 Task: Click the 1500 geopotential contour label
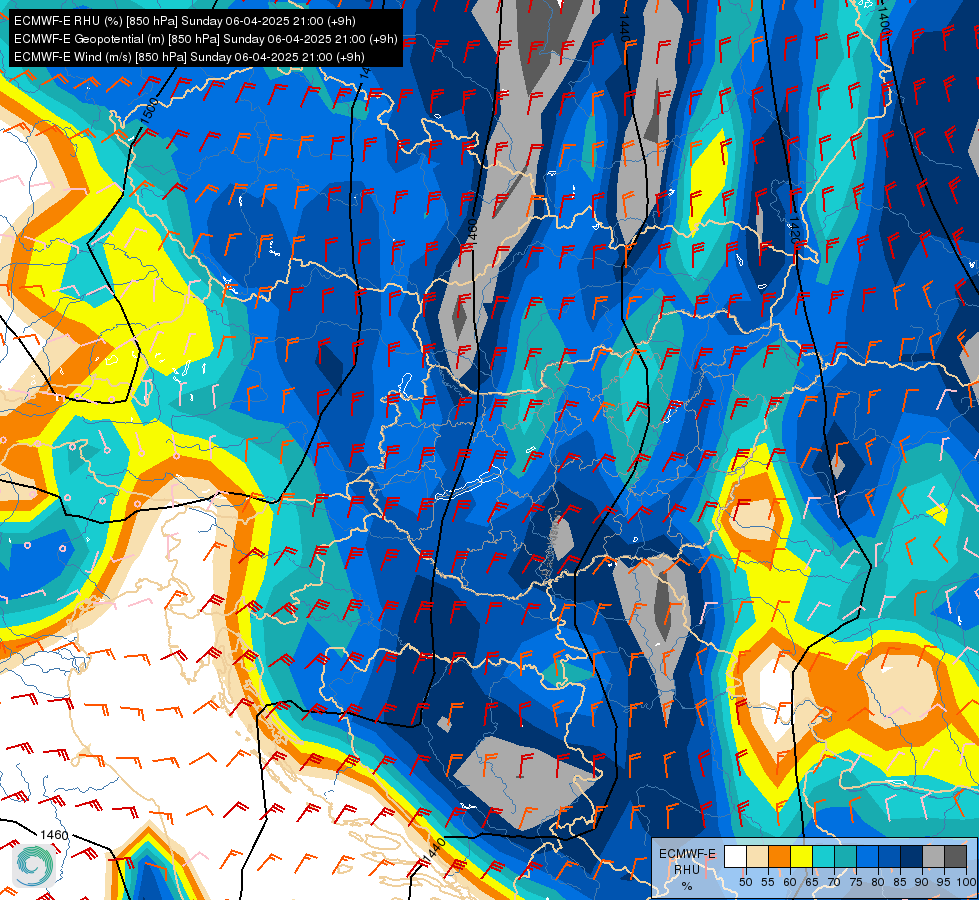150,111
